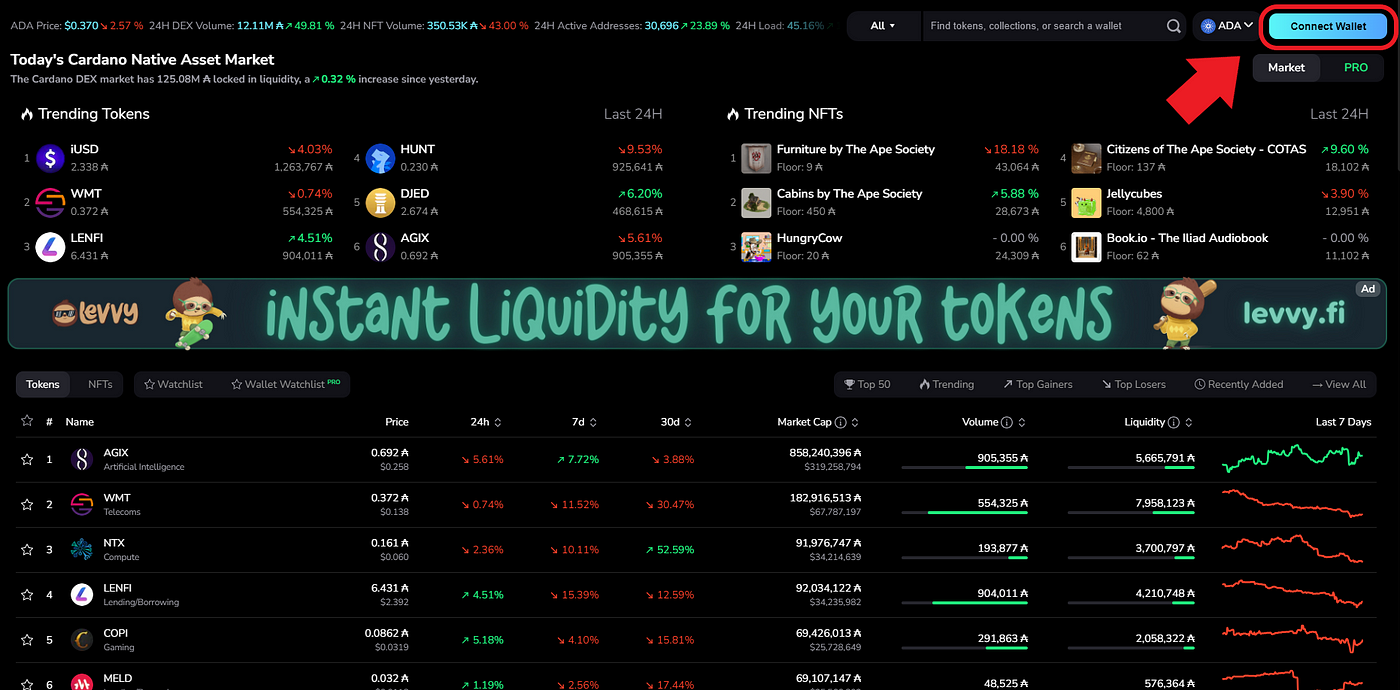1400x690 pixels.
Task: Show Trending tokens filter
Action: [x=945, y=384]
